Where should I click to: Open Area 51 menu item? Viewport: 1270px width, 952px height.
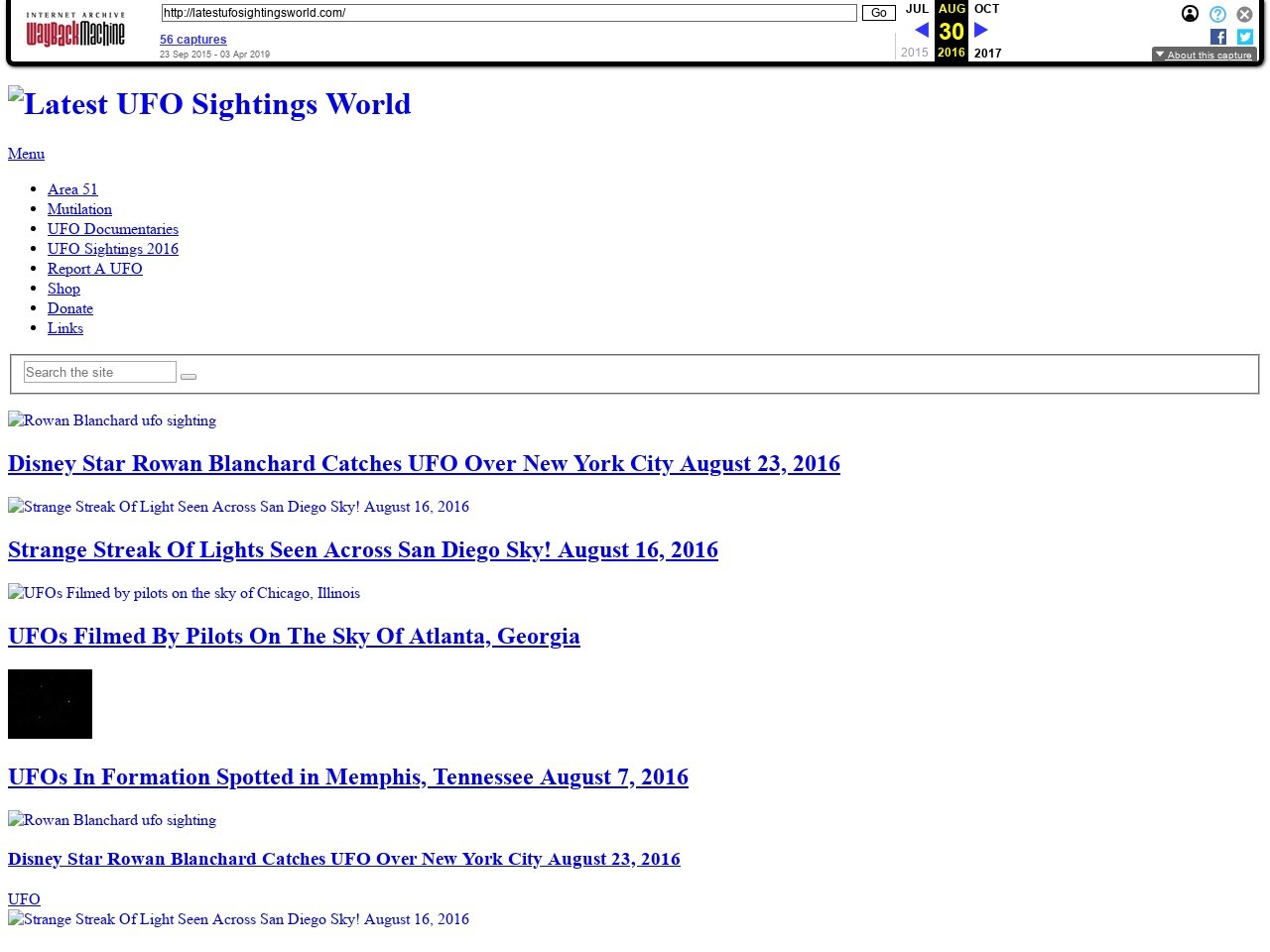tap(72, 189)
